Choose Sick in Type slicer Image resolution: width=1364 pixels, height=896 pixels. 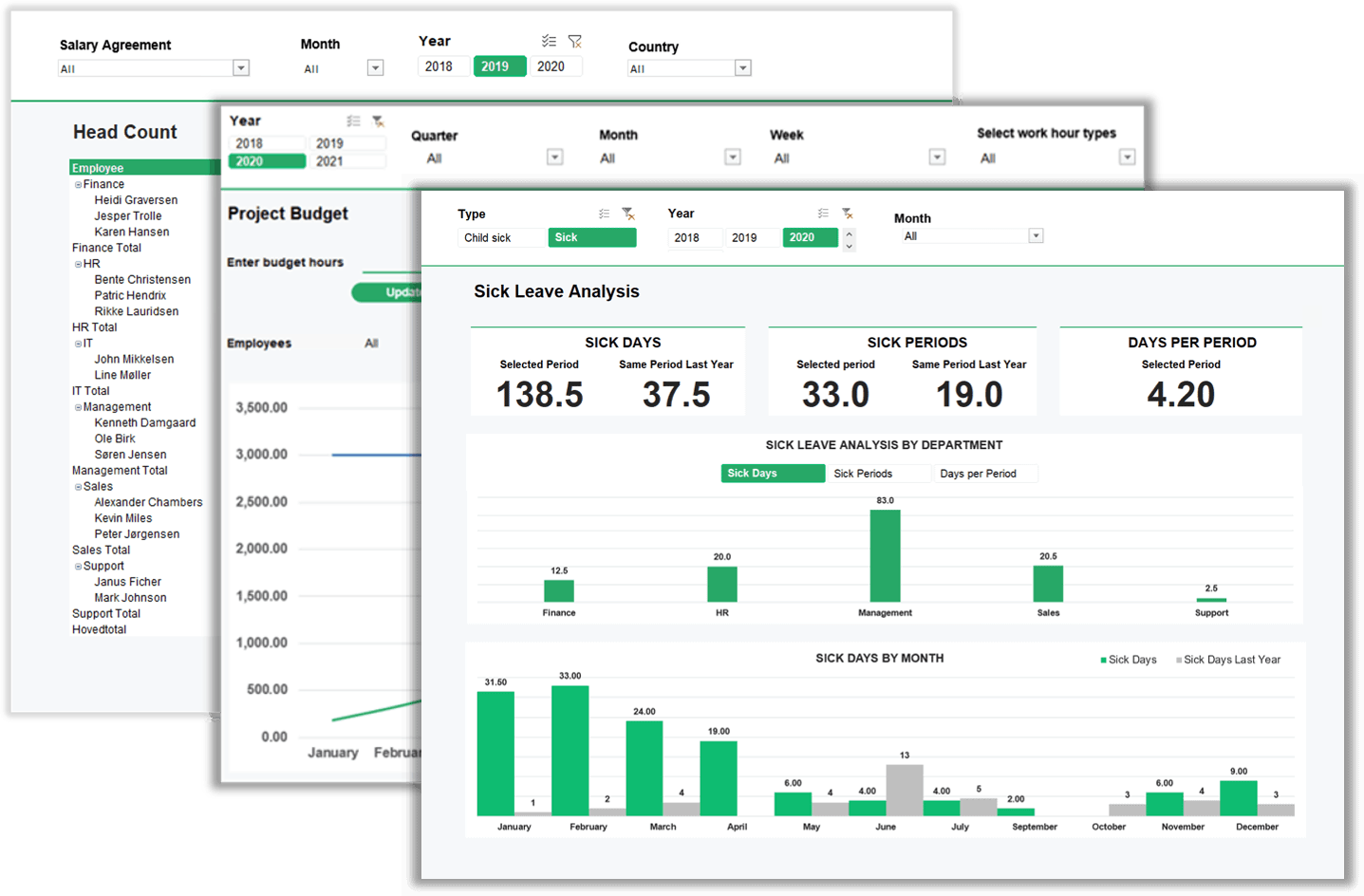click(x=591, y=237)
